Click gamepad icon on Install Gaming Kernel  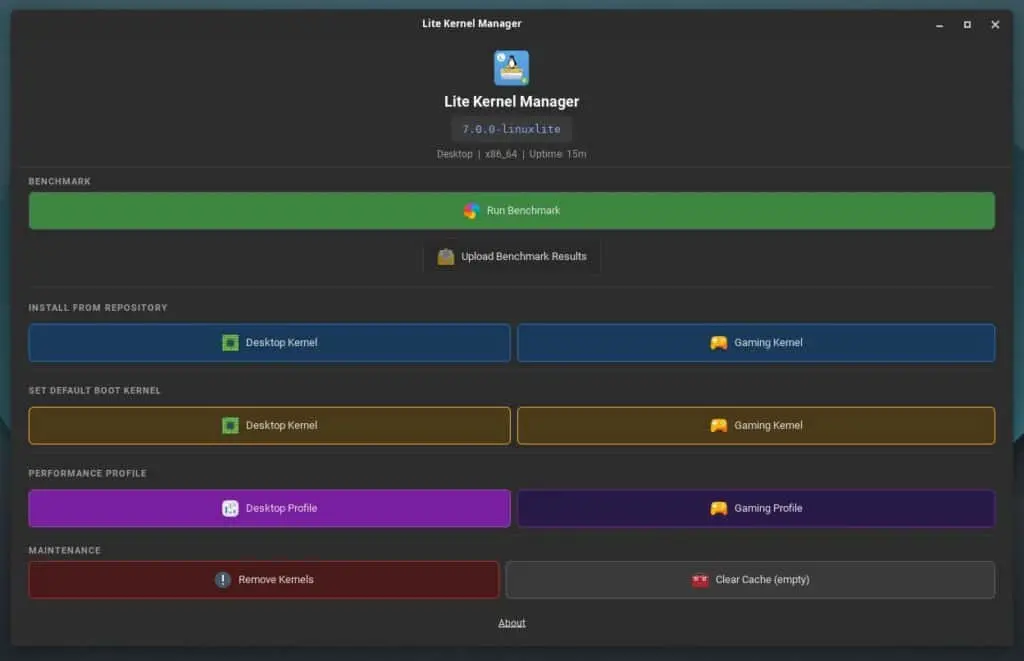(718, 343)
